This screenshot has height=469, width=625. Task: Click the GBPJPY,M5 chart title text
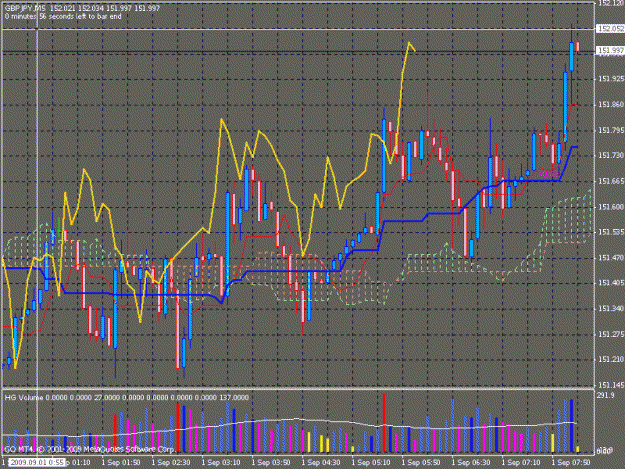click(27, 8)
